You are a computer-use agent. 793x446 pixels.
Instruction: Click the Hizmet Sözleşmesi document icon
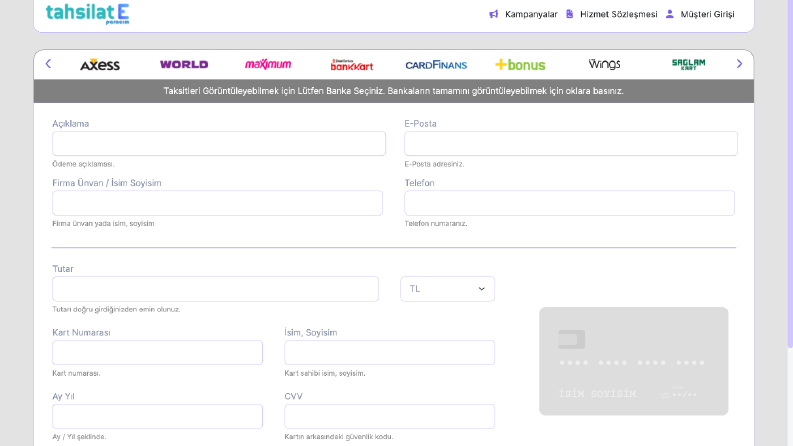pos(569,14)
